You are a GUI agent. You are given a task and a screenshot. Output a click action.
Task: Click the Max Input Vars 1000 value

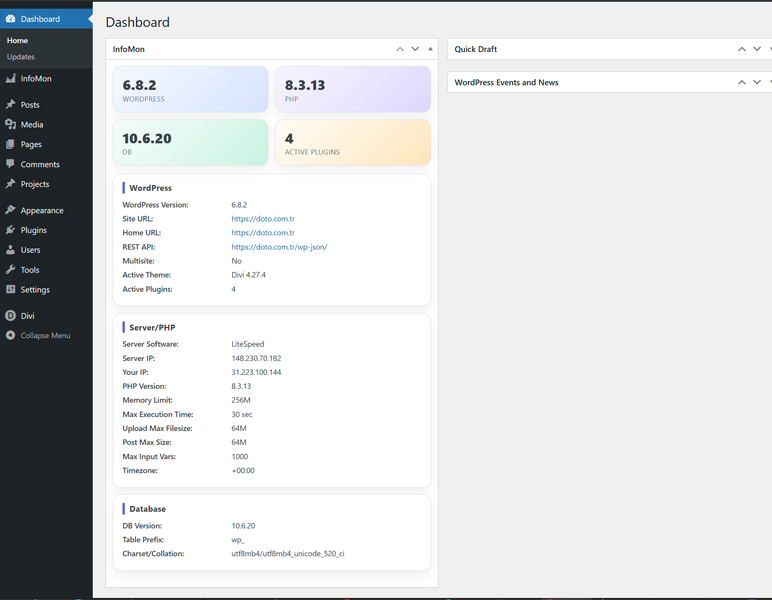240,456
